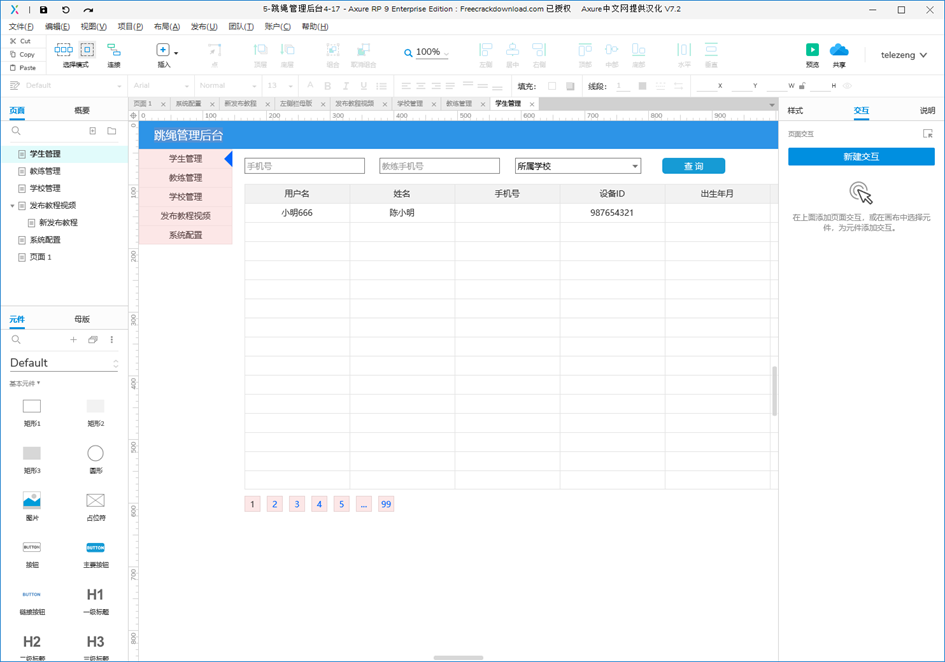Toggle the aspect ratio lock icon
The image size is (945, 662).
(x=802, y=86)
